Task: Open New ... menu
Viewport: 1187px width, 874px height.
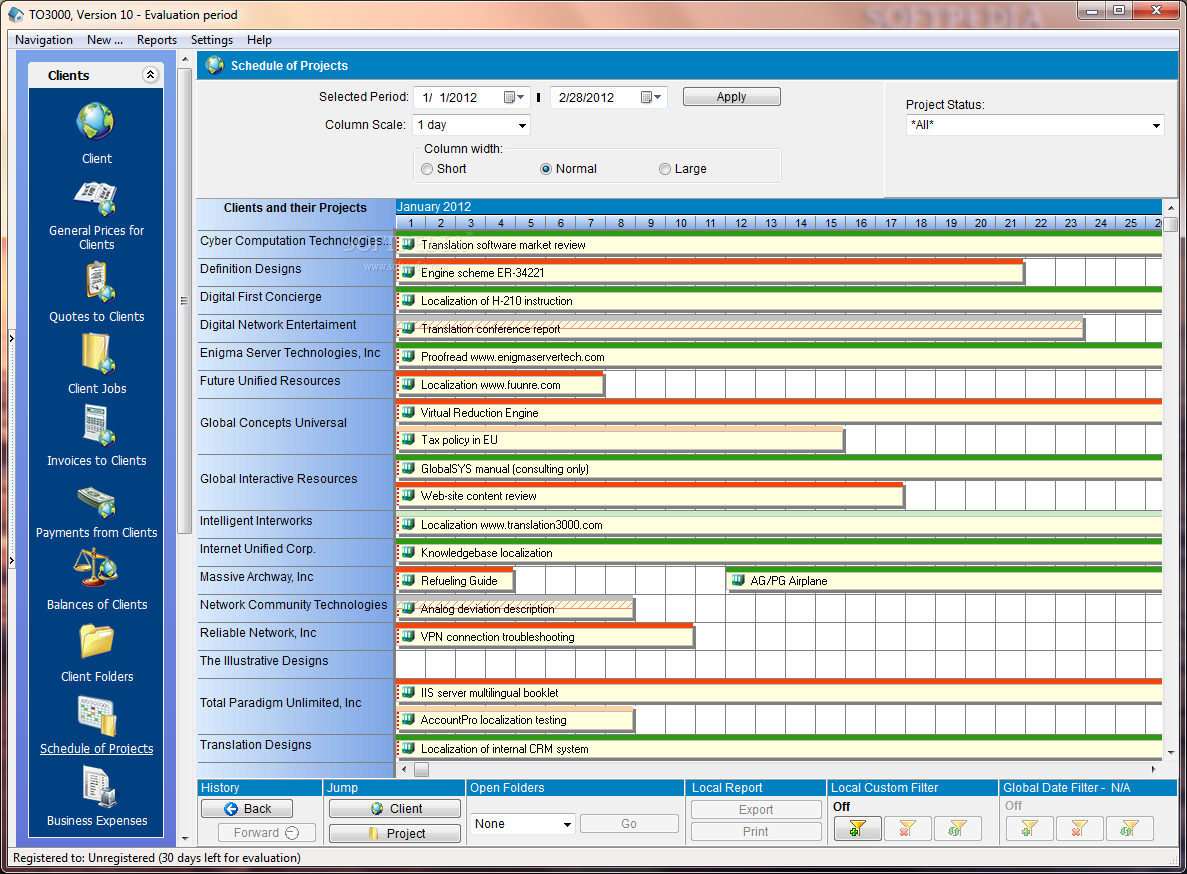Action: [x=104, y=40]
